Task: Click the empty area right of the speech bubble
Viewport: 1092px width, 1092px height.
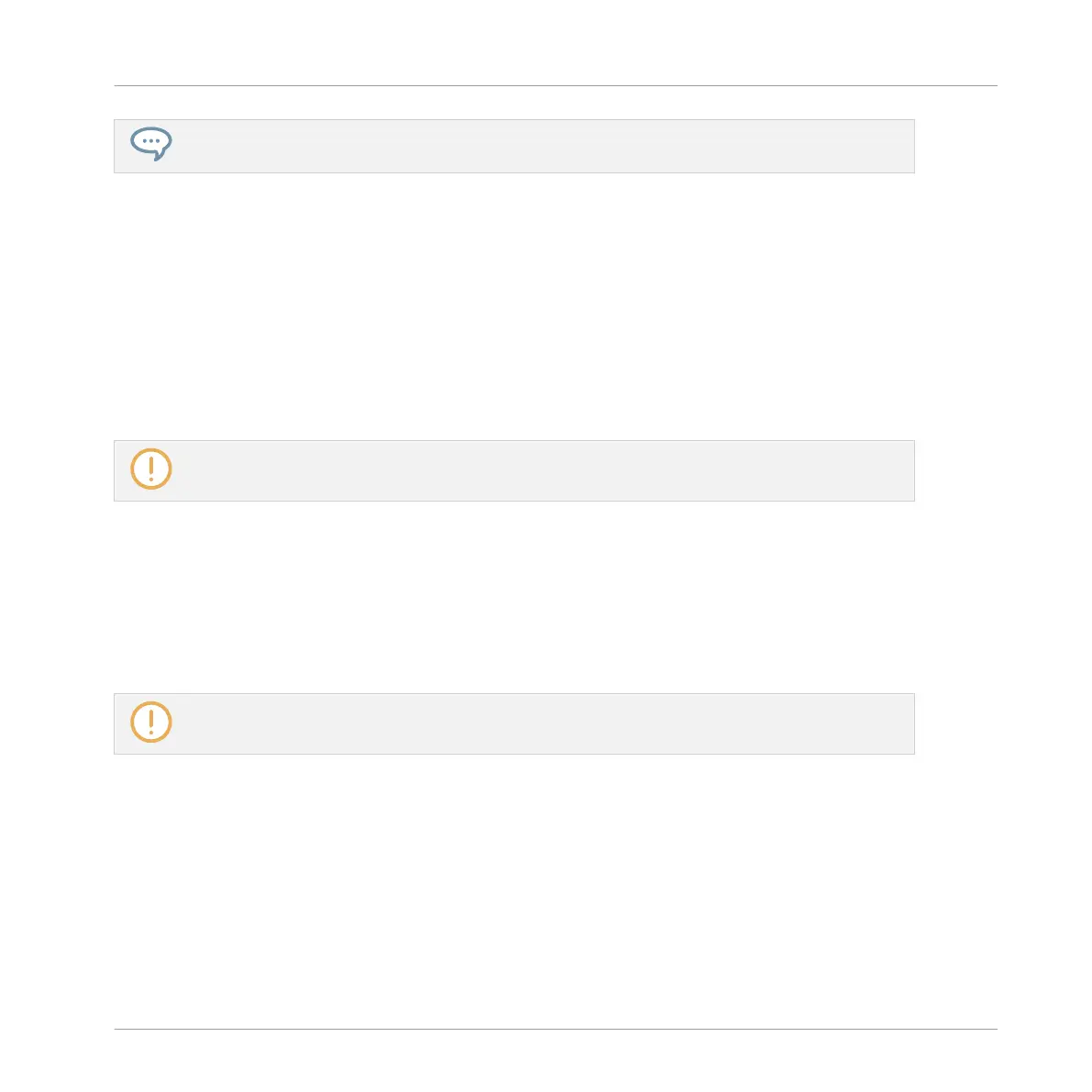Action: (x=543, y=147)
